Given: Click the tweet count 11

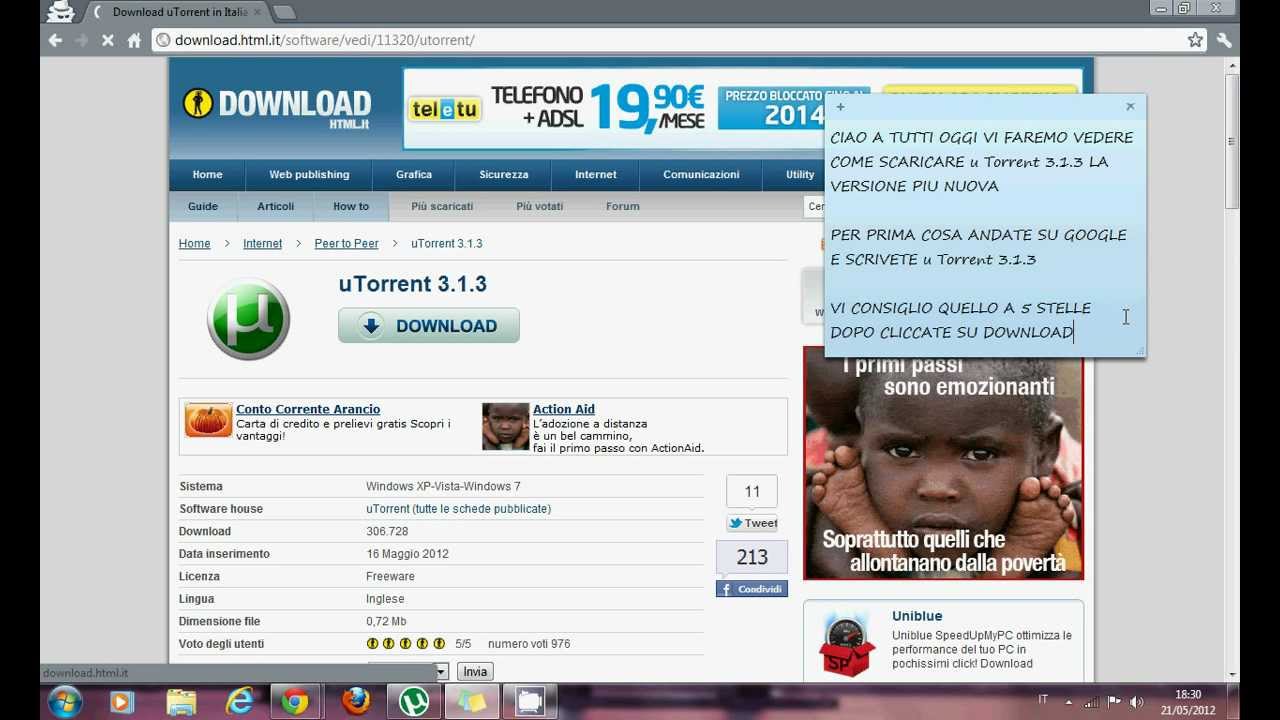Looking at the screenshot, I should pos(752,492).
